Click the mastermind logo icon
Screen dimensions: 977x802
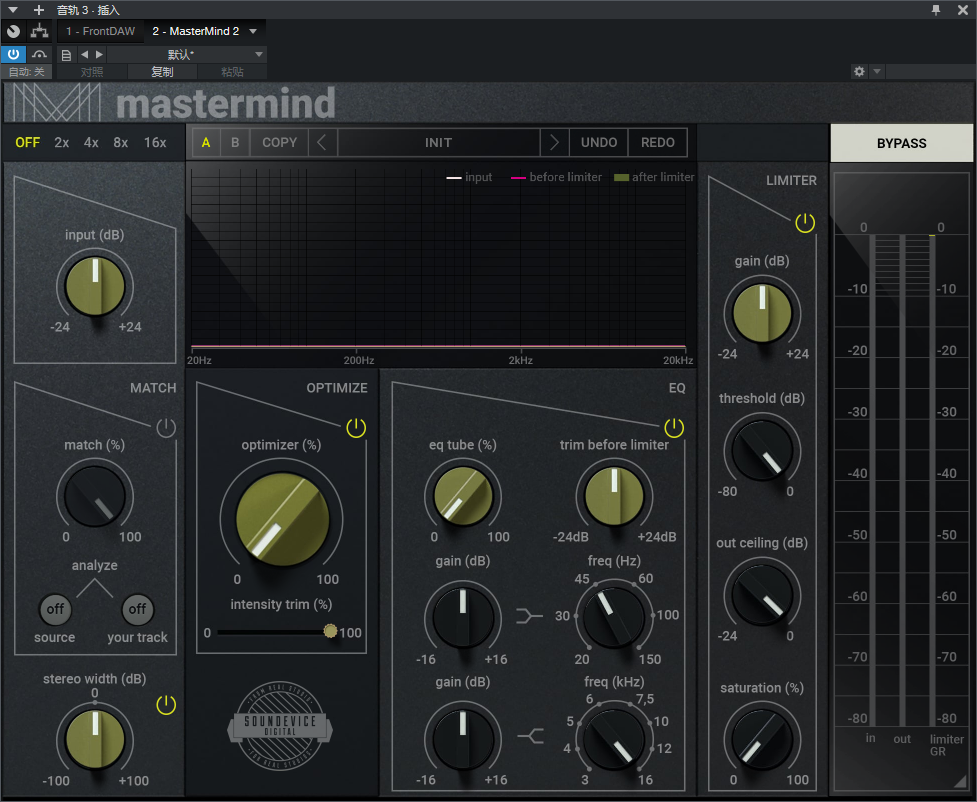point(57,102)
